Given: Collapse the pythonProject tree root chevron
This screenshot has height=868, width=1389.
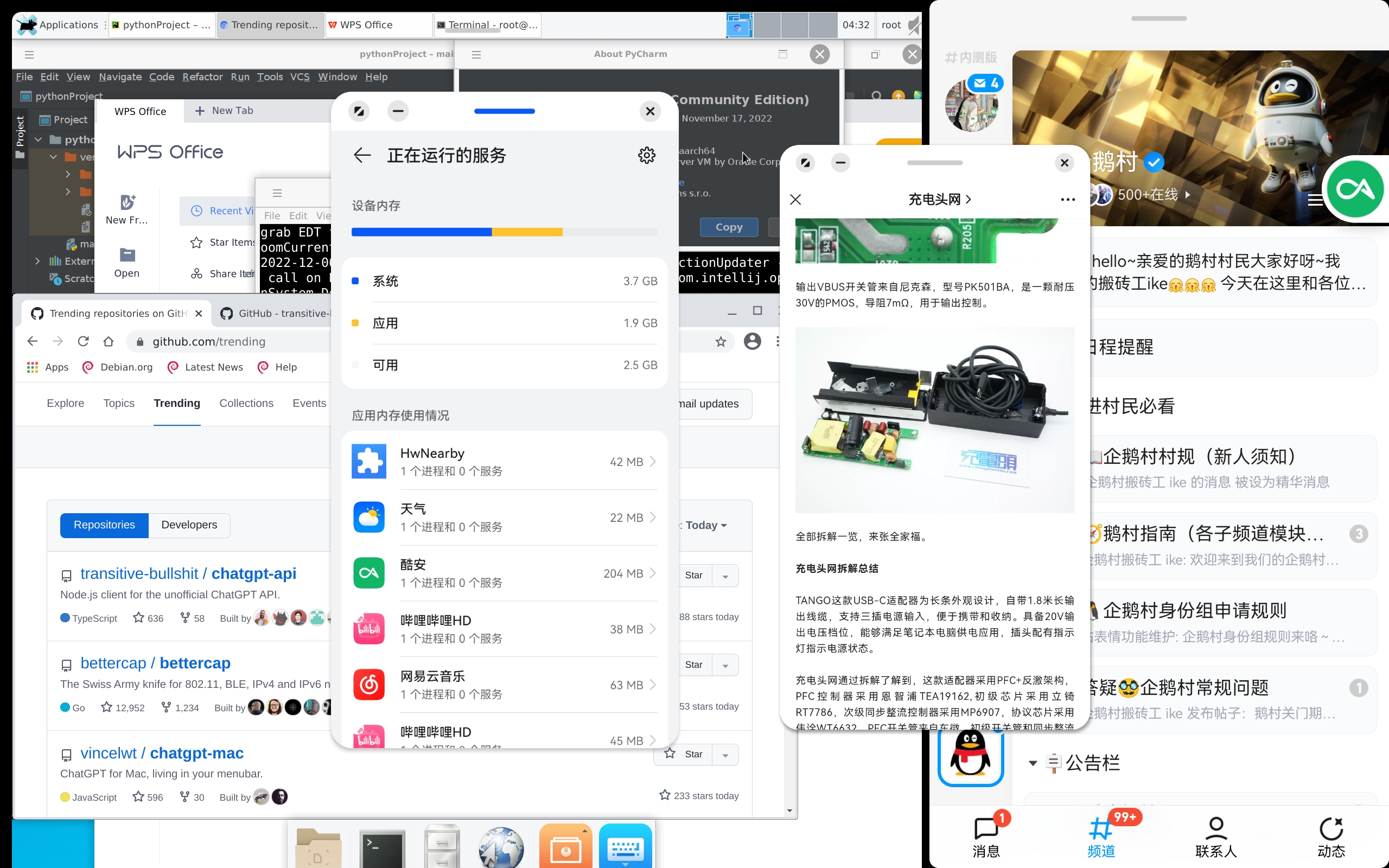Looking at the screenshot, I should tap(38, 139).
